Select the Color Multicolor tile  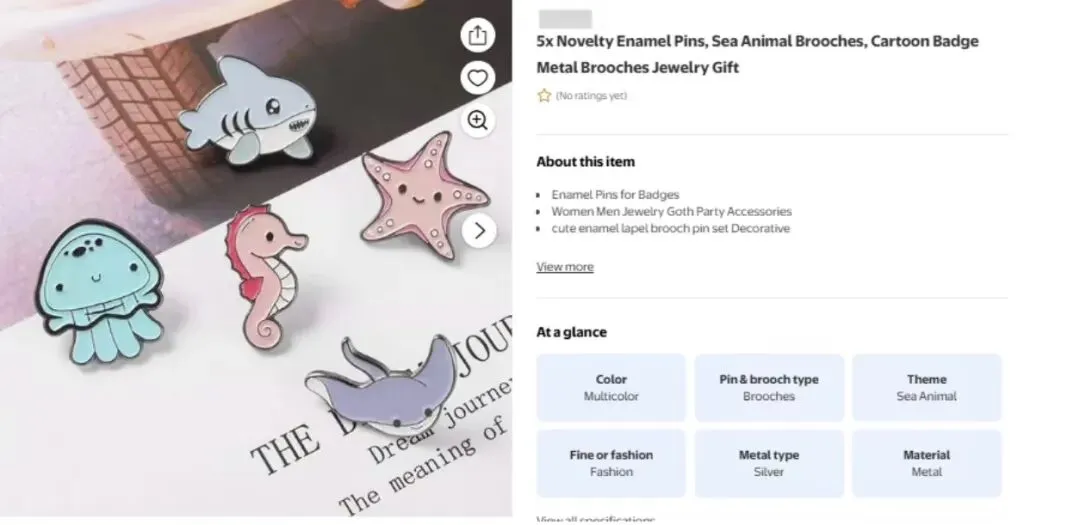pyautogui.click(x=611, y=388)
